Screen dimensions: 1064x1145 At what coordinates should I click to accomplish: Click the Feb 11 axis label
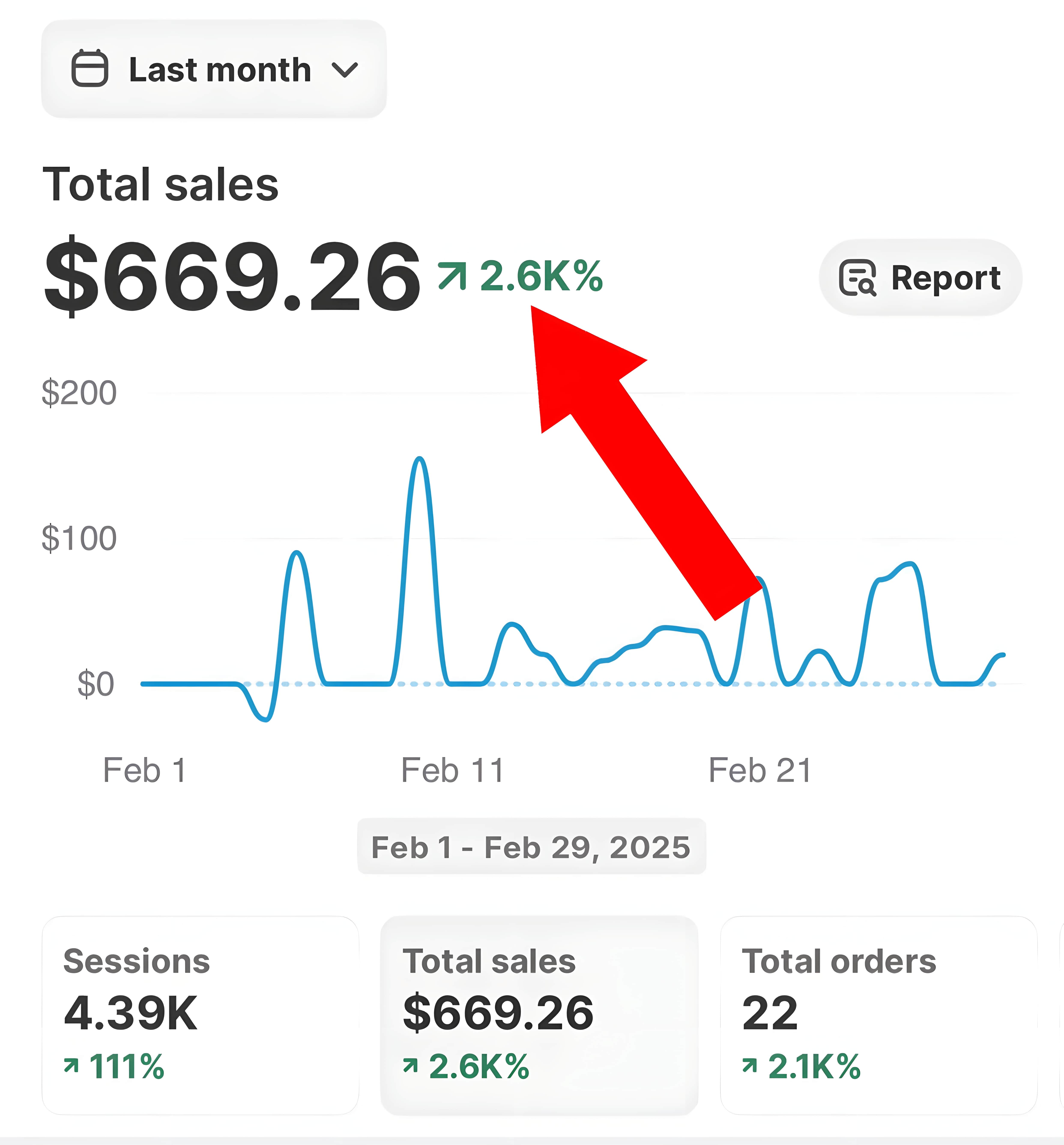(x=453, y=770)
